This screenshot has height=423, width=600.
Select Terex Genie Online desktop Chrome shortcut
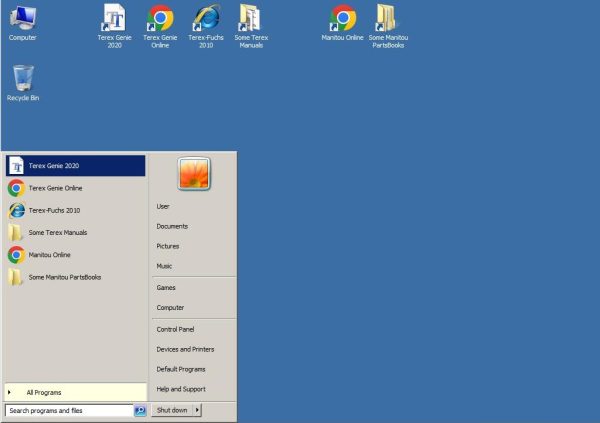point(160,26)
